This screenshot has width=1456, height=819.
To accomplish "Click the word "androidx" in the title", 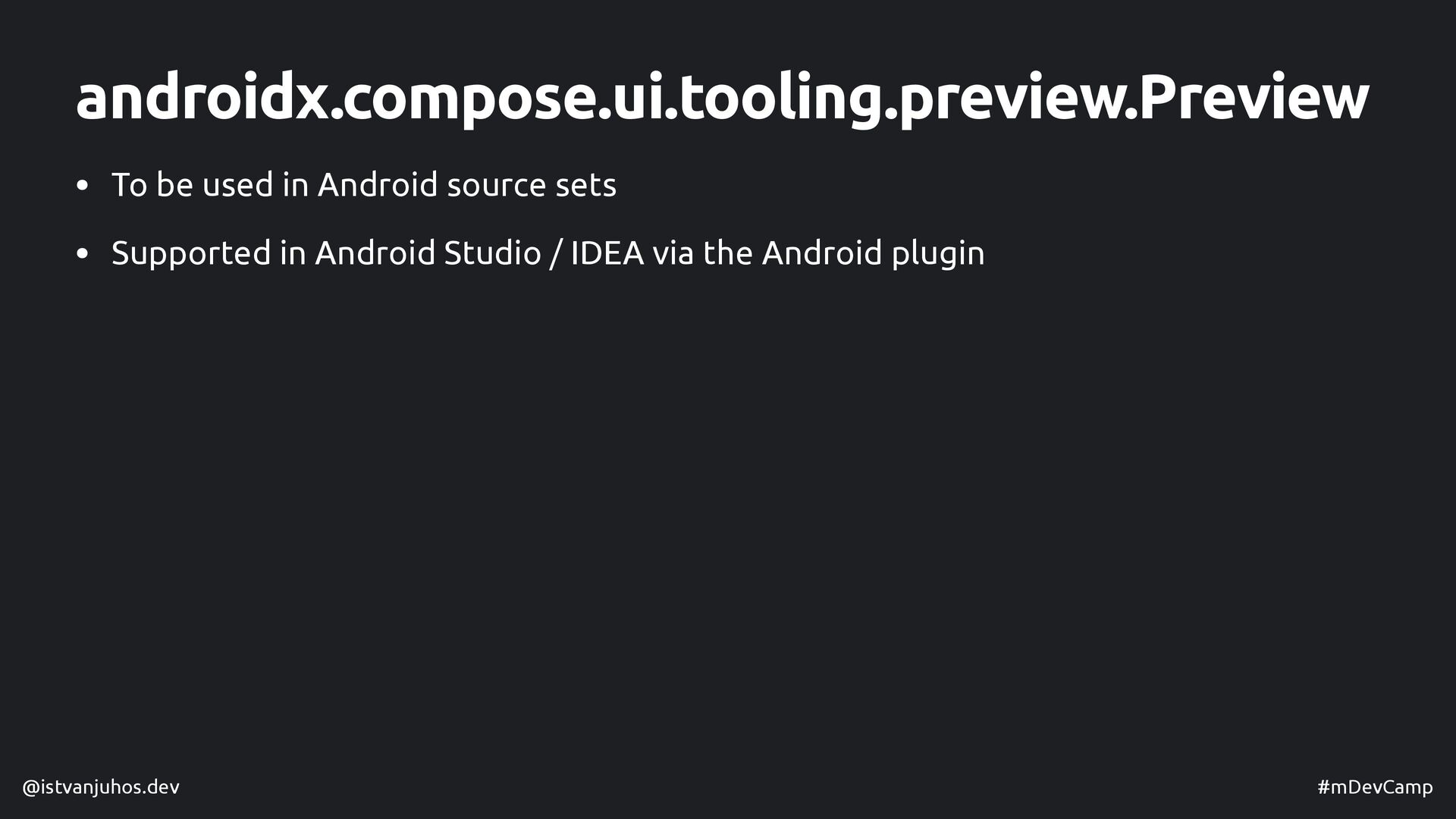I will (x=201, y=99).
